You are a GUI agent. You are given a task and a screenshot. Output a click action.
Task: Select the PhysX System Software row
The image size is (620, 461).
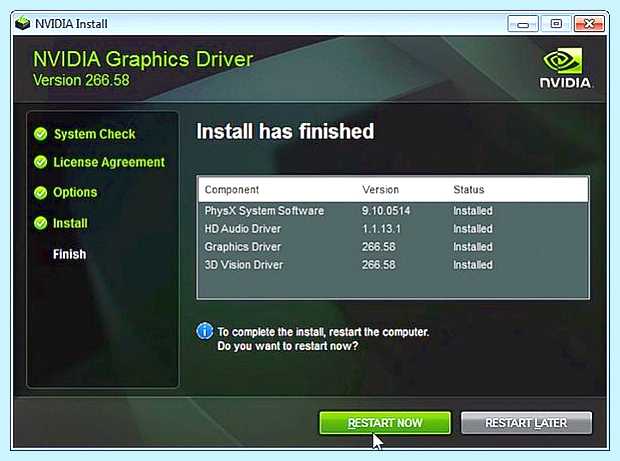coord(393,211)
